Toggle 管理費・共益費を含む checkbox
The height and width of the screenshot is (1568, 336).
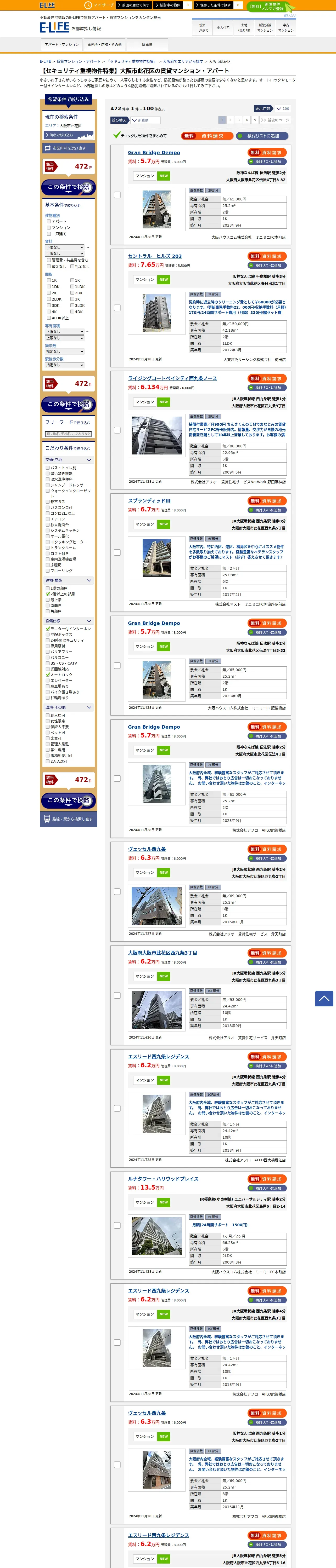[x=49, y=260]
